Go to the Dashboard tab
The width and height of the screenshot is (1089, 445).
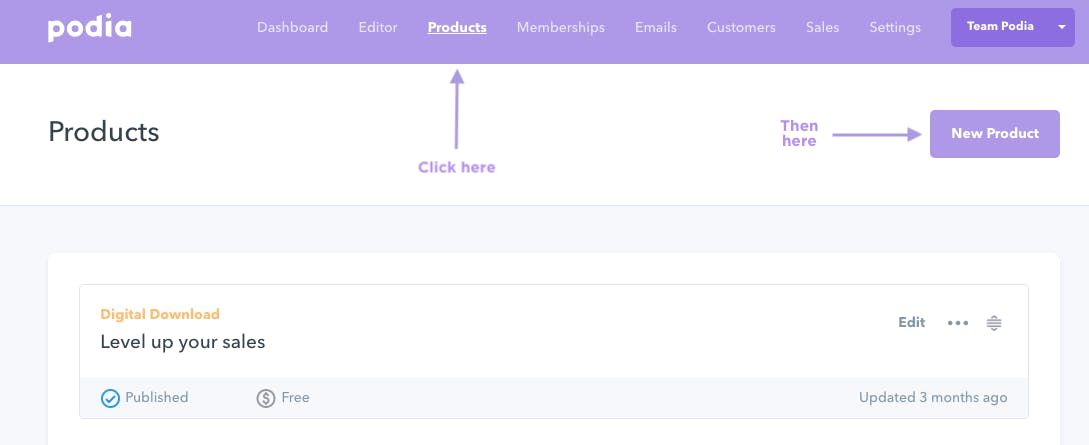click(x=292, y=28)
